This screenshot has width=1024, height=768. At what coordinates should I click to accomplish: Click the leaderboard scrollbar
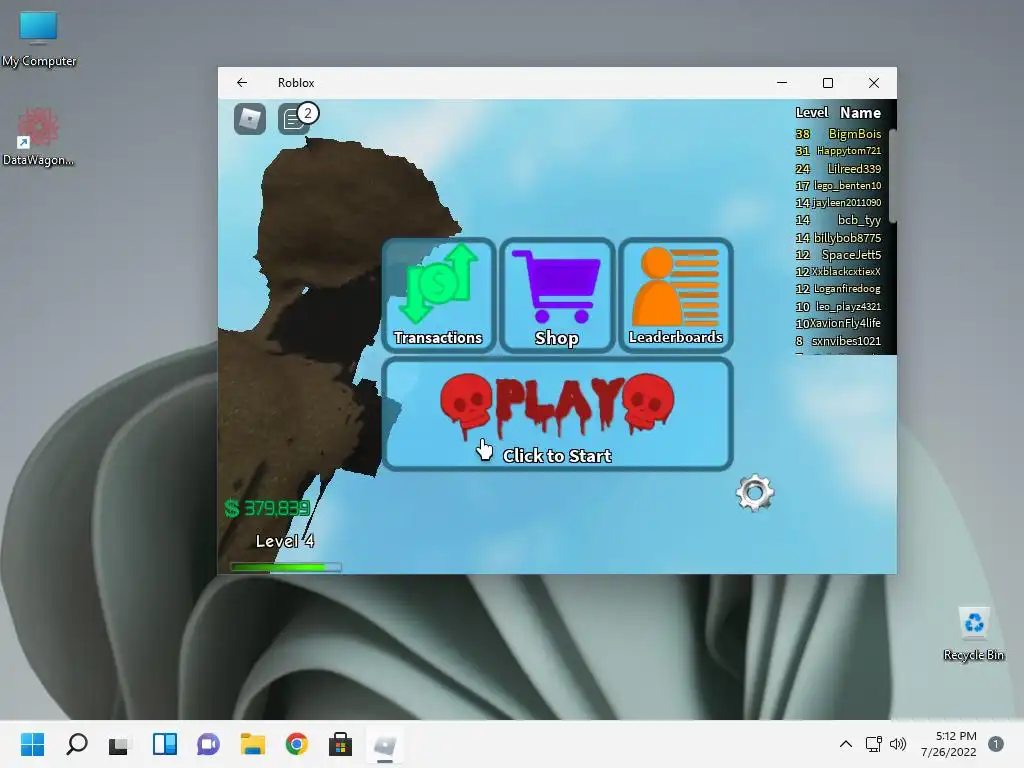click(892, 176)
